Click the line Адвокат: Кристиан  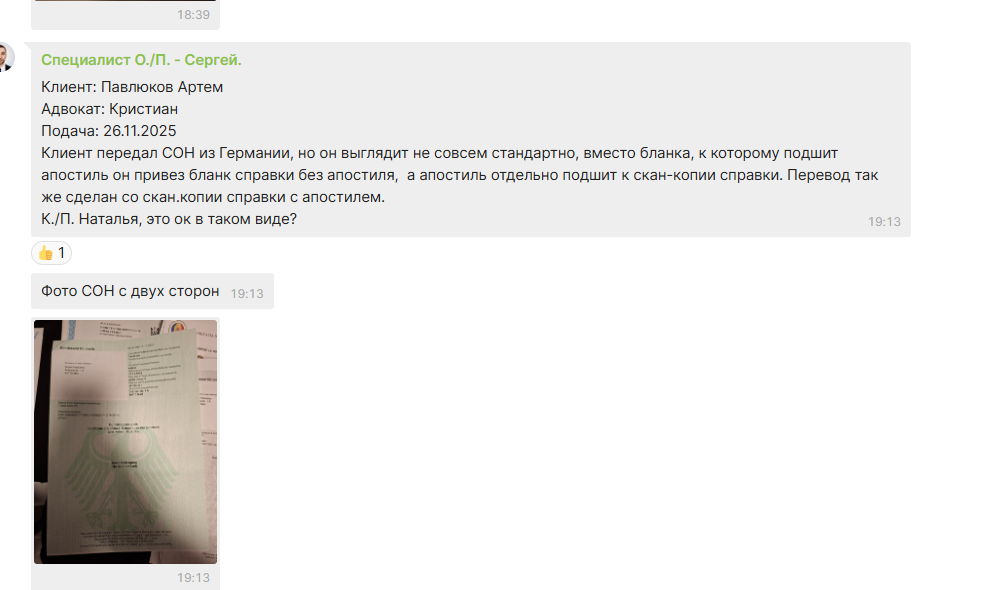point(109,109)
